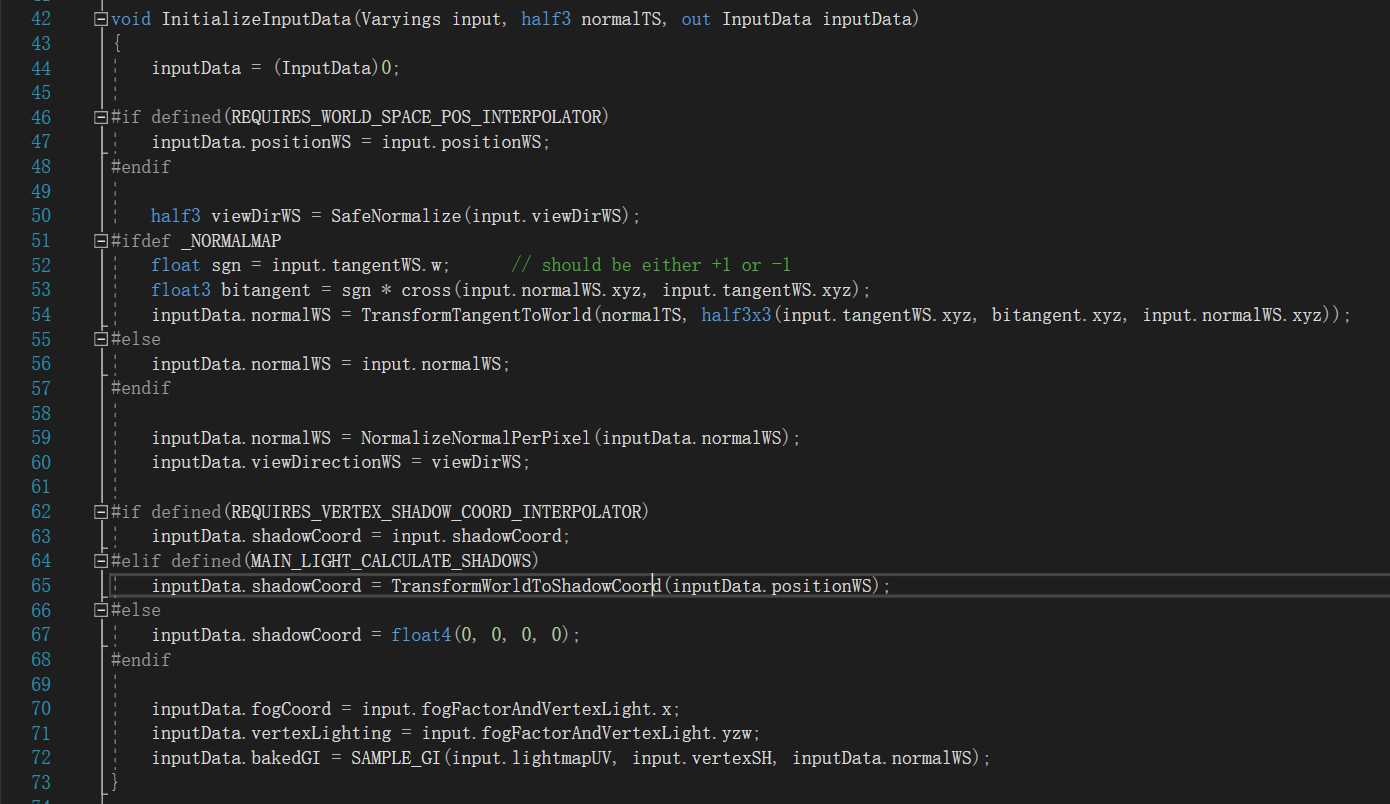Click the float4 keyword on line 67

point(421,635)
